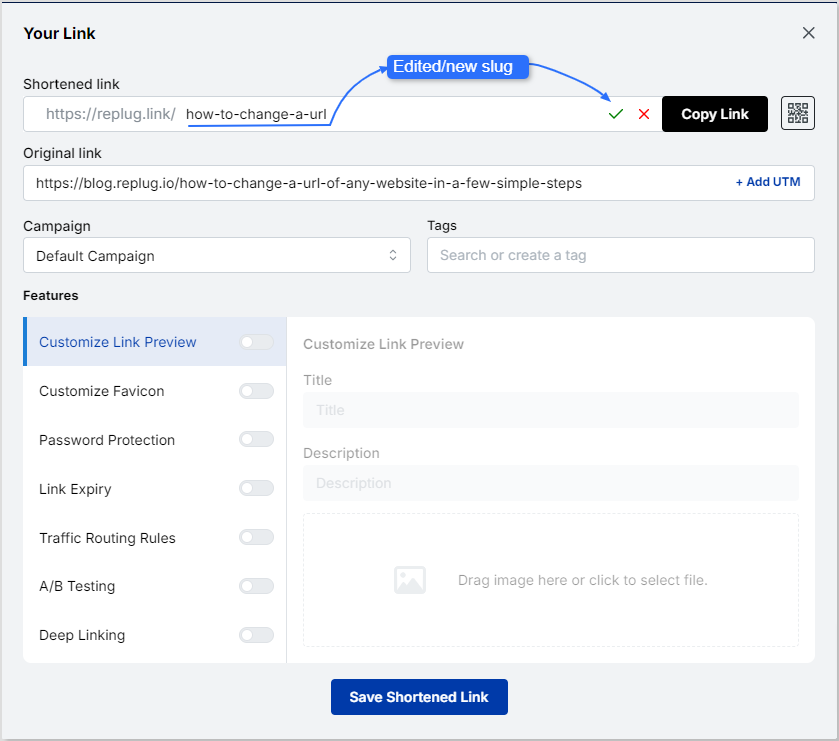Open the Default Campaign dropdown
The height and width of the screenshot is (741, 839).
(217, 255)
